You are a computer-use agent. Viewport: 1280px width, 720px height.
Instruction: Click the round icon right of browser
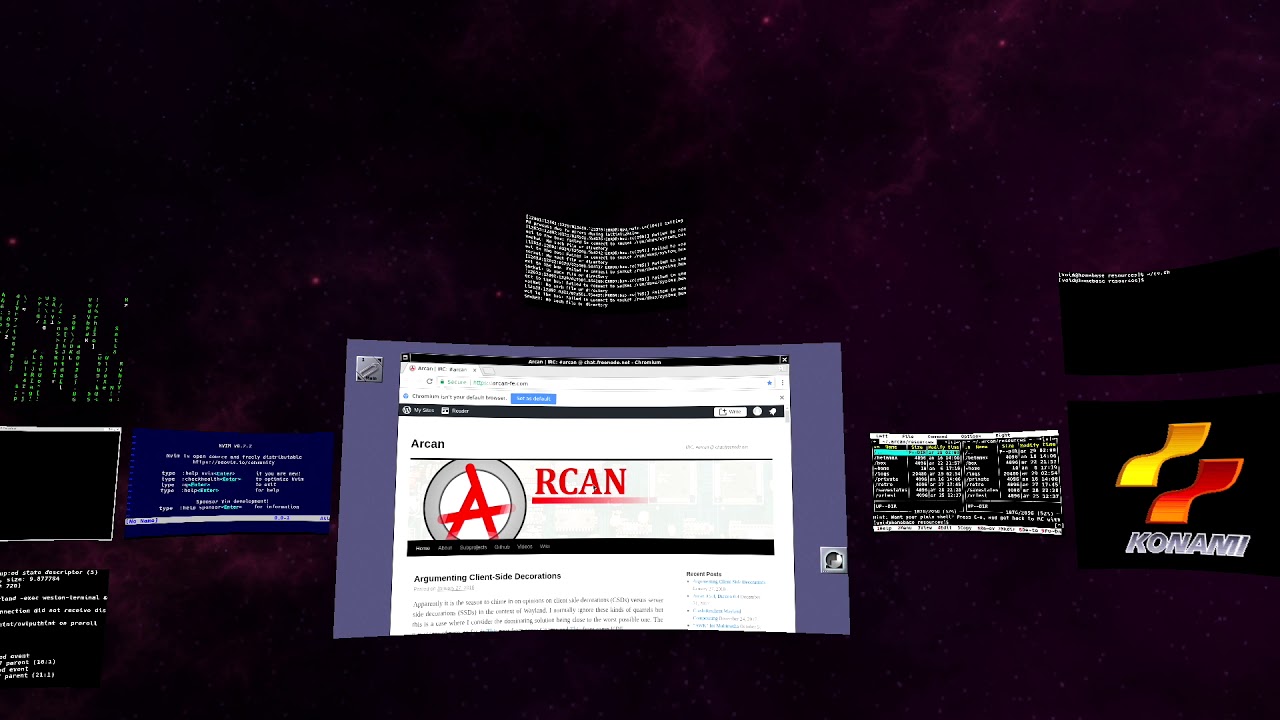tap(833, 560)
